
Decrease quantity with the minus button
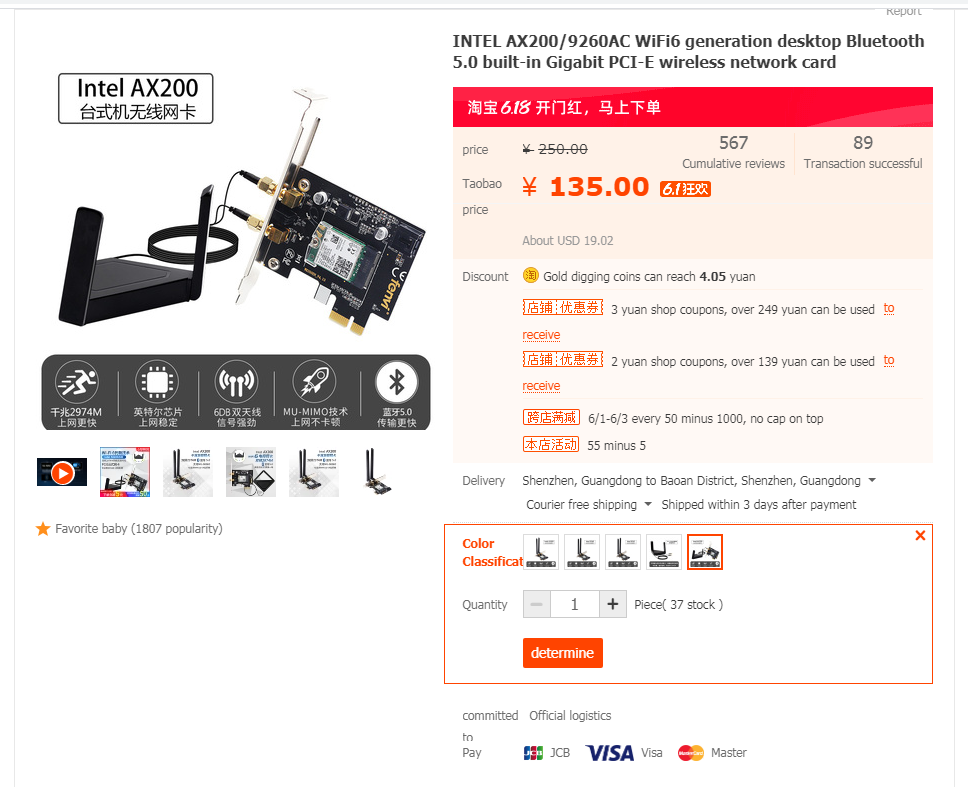click(x=536, y=604)
